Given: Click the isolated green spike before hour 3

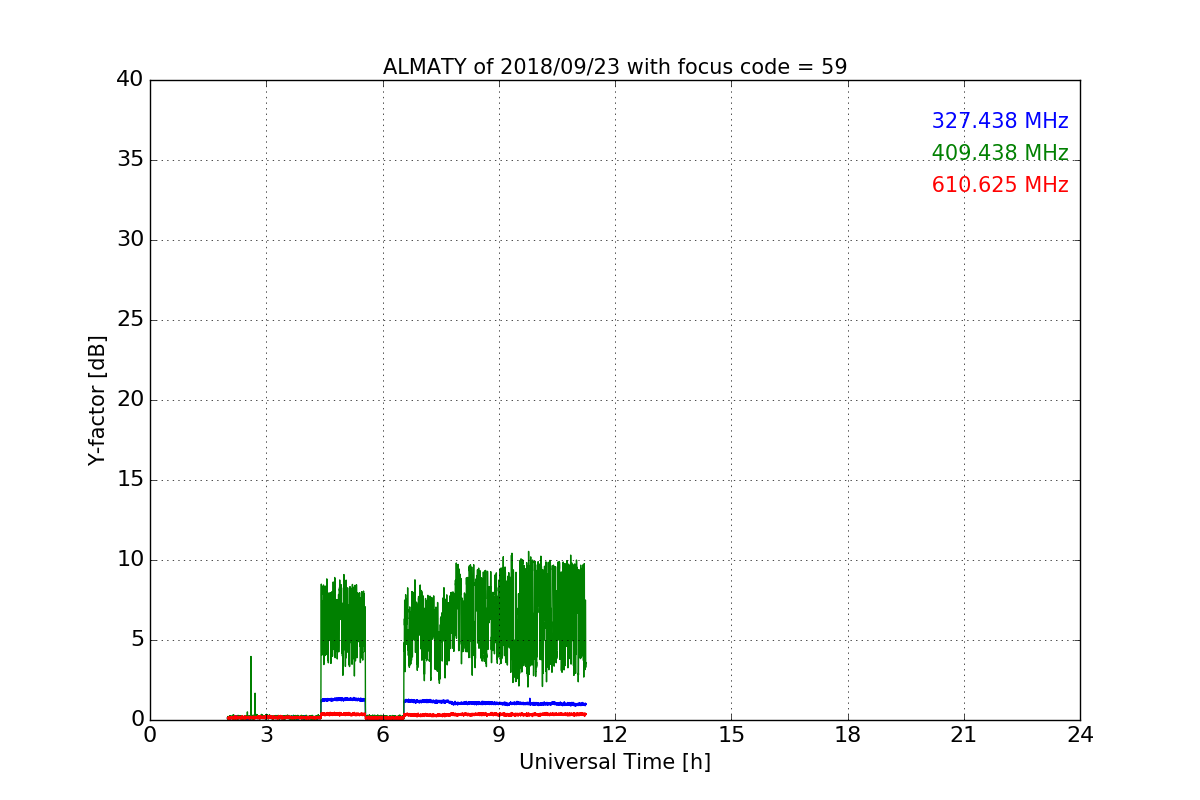Looking at the screenshot, I should pyautogui.click(x=251, y=686).
